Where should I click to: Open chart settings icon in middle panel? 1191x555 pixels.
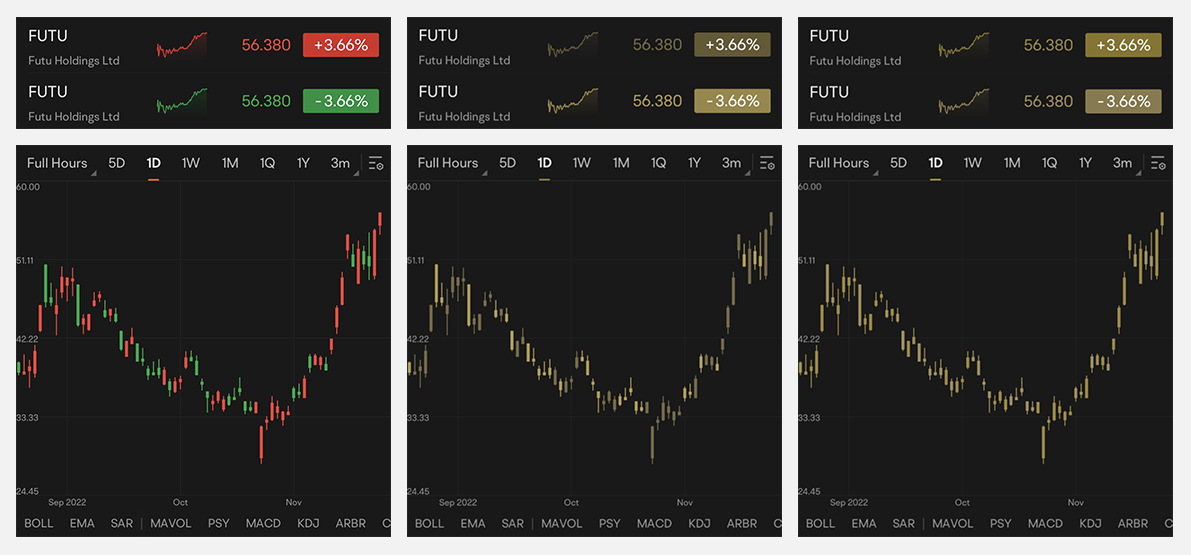[x=766, y=163]
